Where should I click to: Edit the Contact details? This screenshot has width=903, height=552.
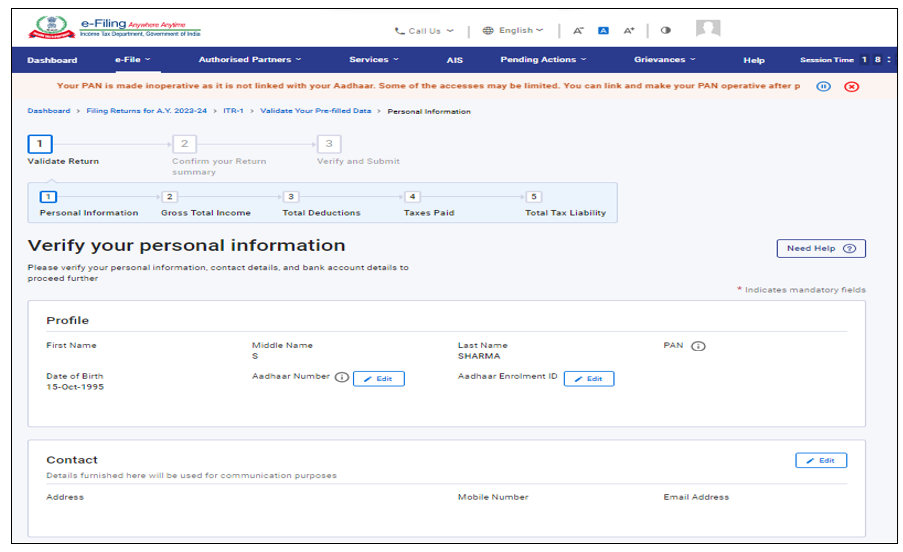(821, 460)
